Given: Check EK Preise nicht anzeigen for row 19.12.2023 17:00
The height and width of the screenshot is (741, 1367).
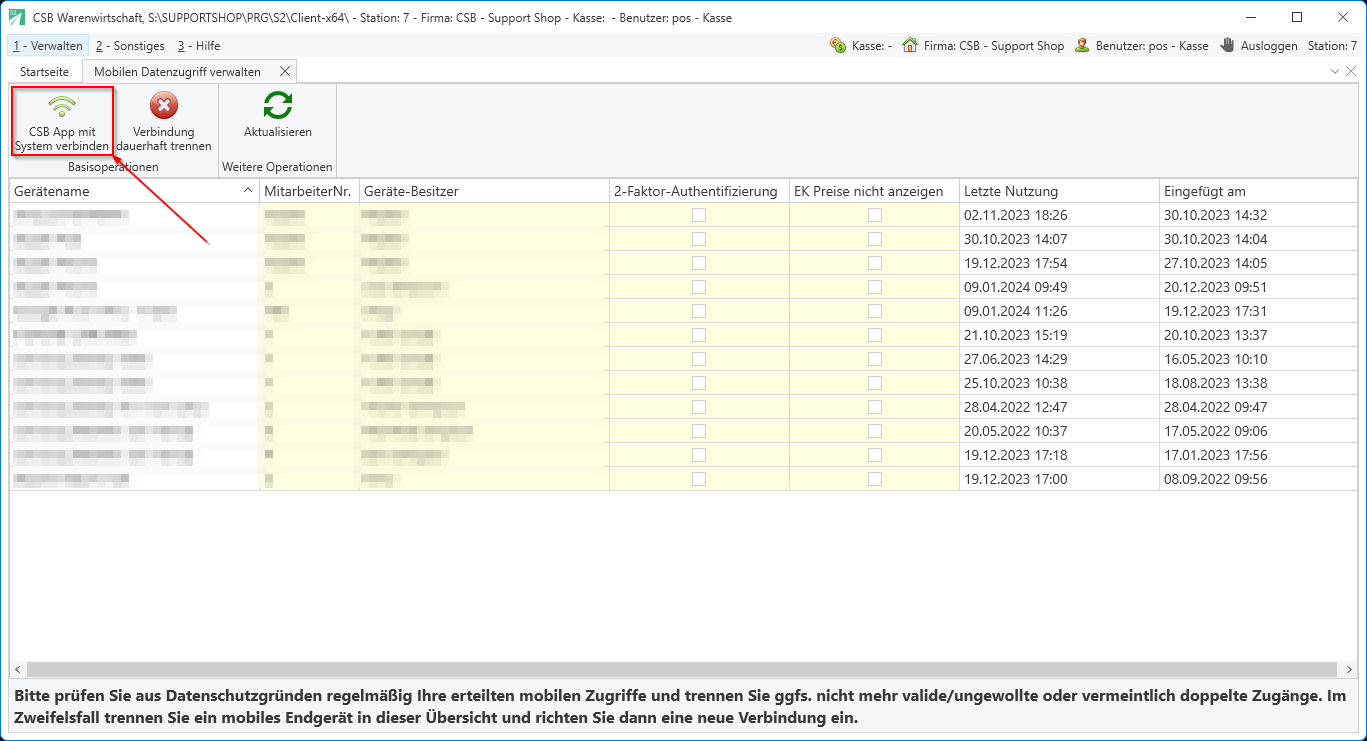Looking at the screenshot, I should pyautogui.click(x=875, y=479).
